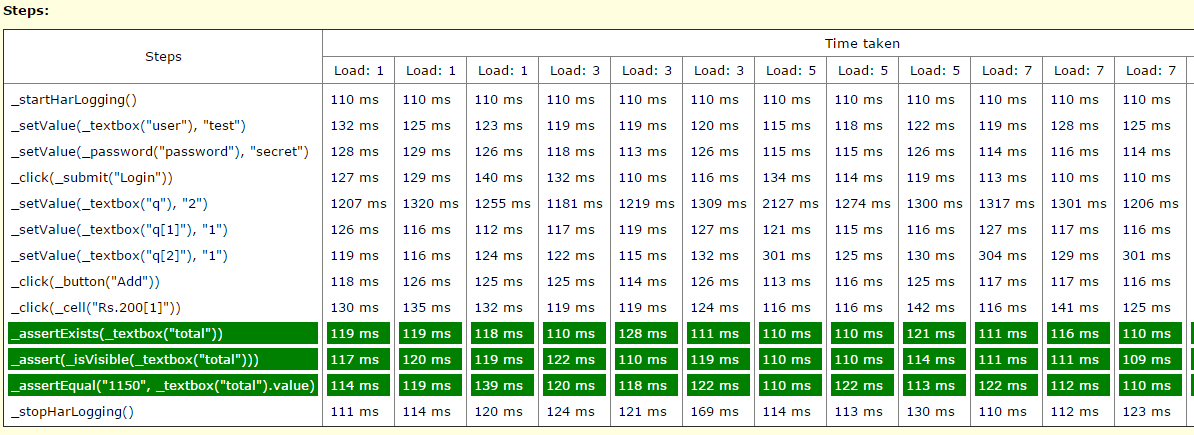The image size is (1194, 435).
Task: Select the _click(_button("Add")) step
Action: (x=85, y=282)
